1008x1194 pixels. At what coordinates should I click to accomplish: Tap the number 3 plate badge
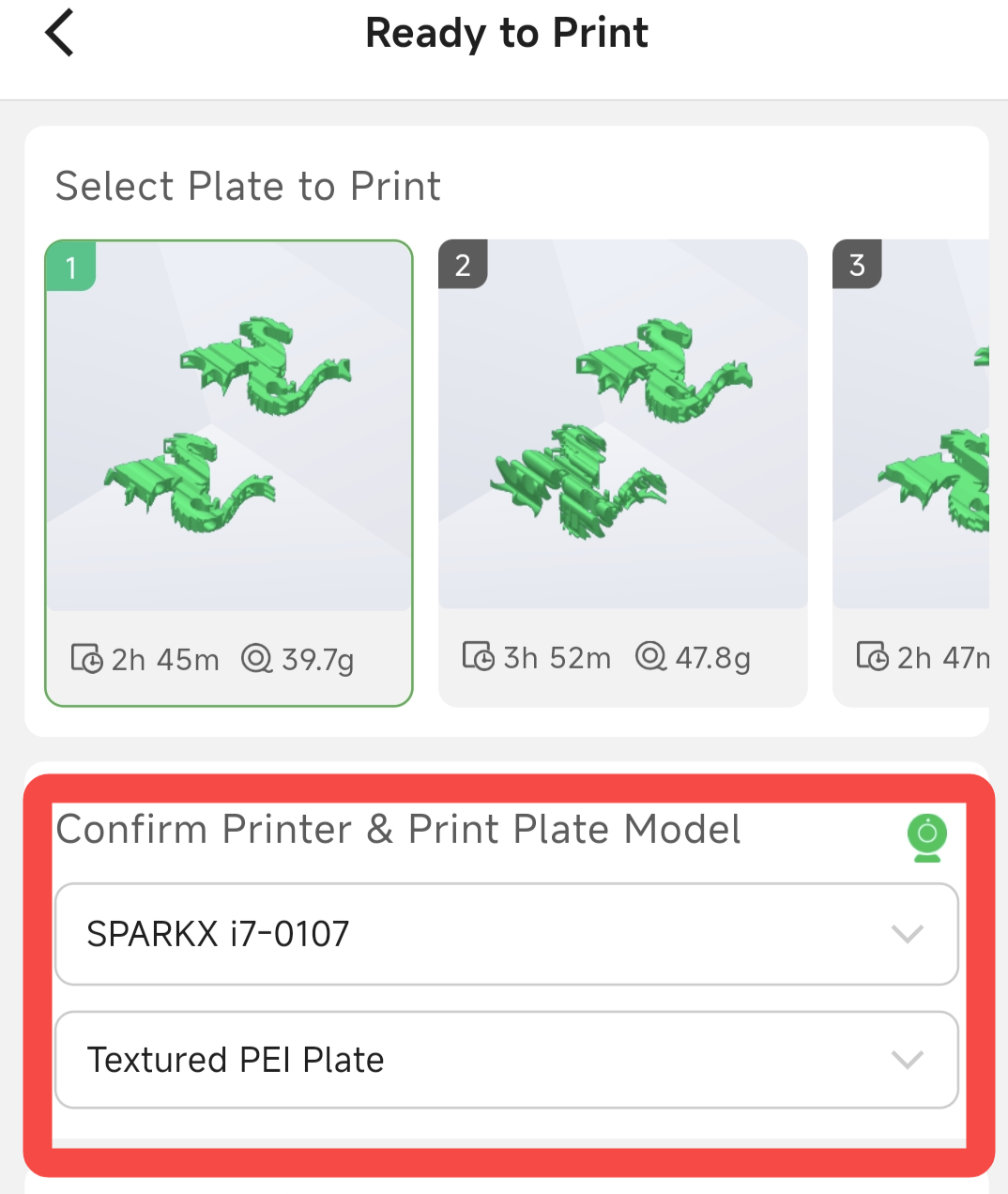[x=857, y=265]
